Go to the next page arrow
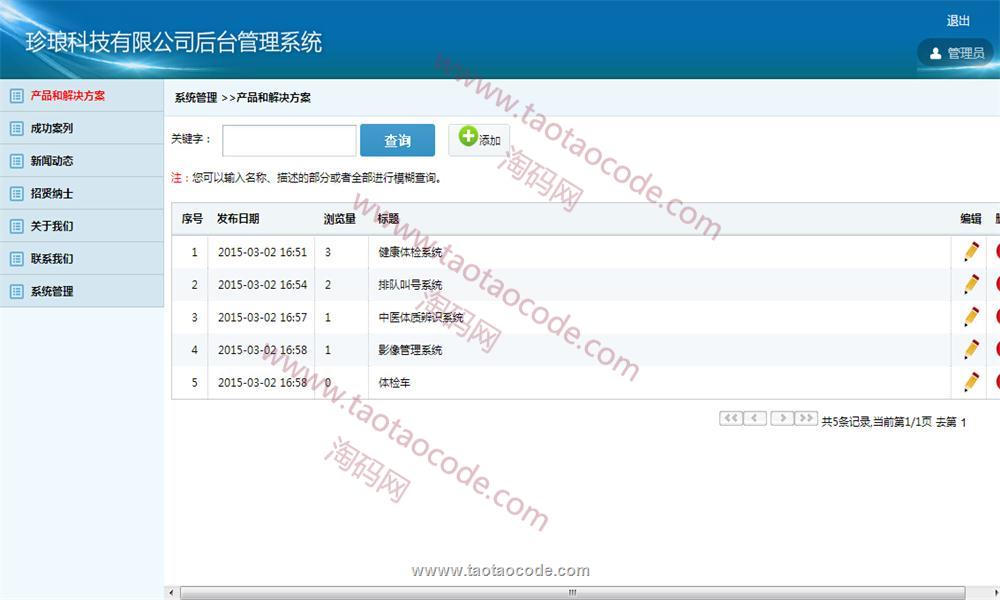 click(782, 419)
